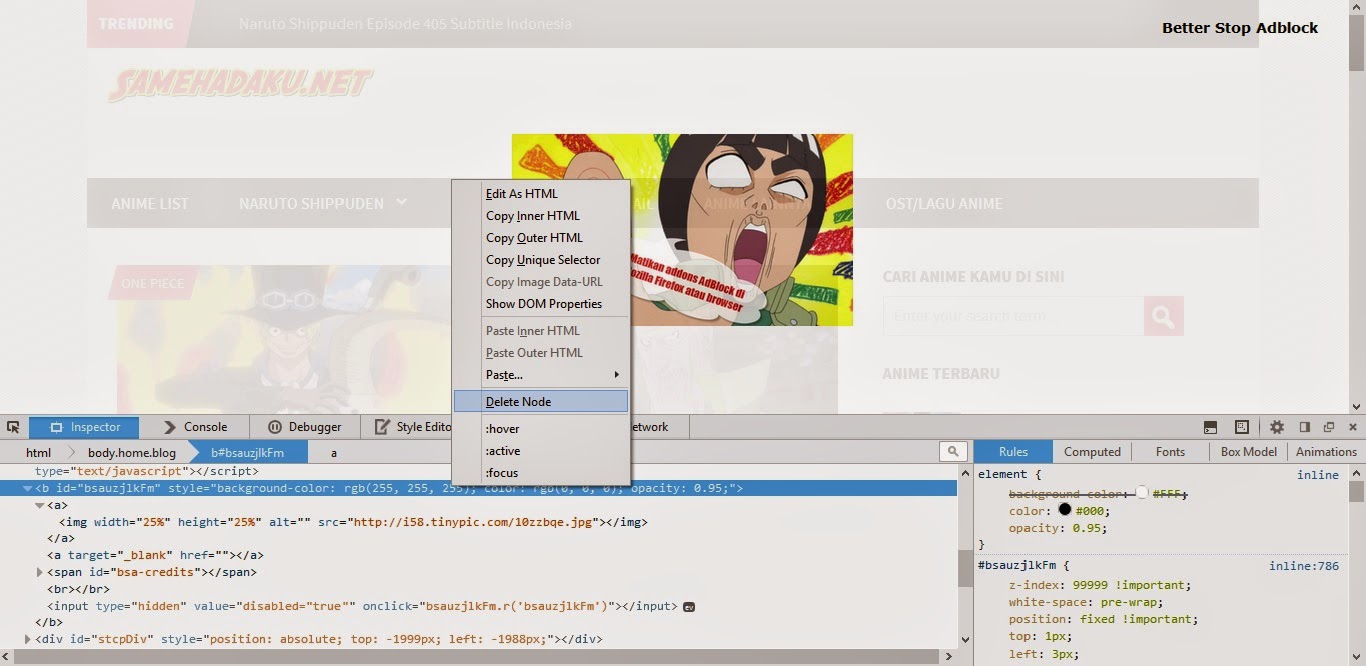Click the Rules panel scroll-down arrow

1356,657
